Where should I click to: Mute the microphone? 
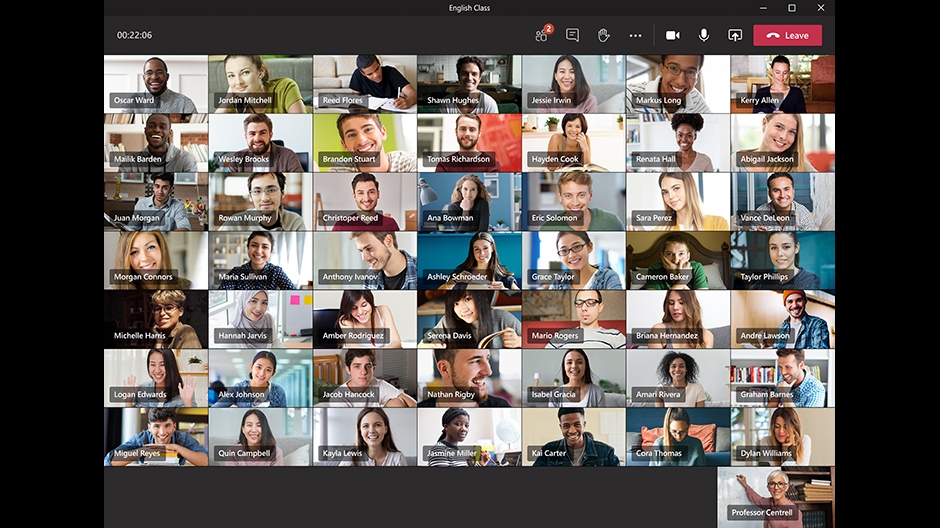tap(704, 35)
